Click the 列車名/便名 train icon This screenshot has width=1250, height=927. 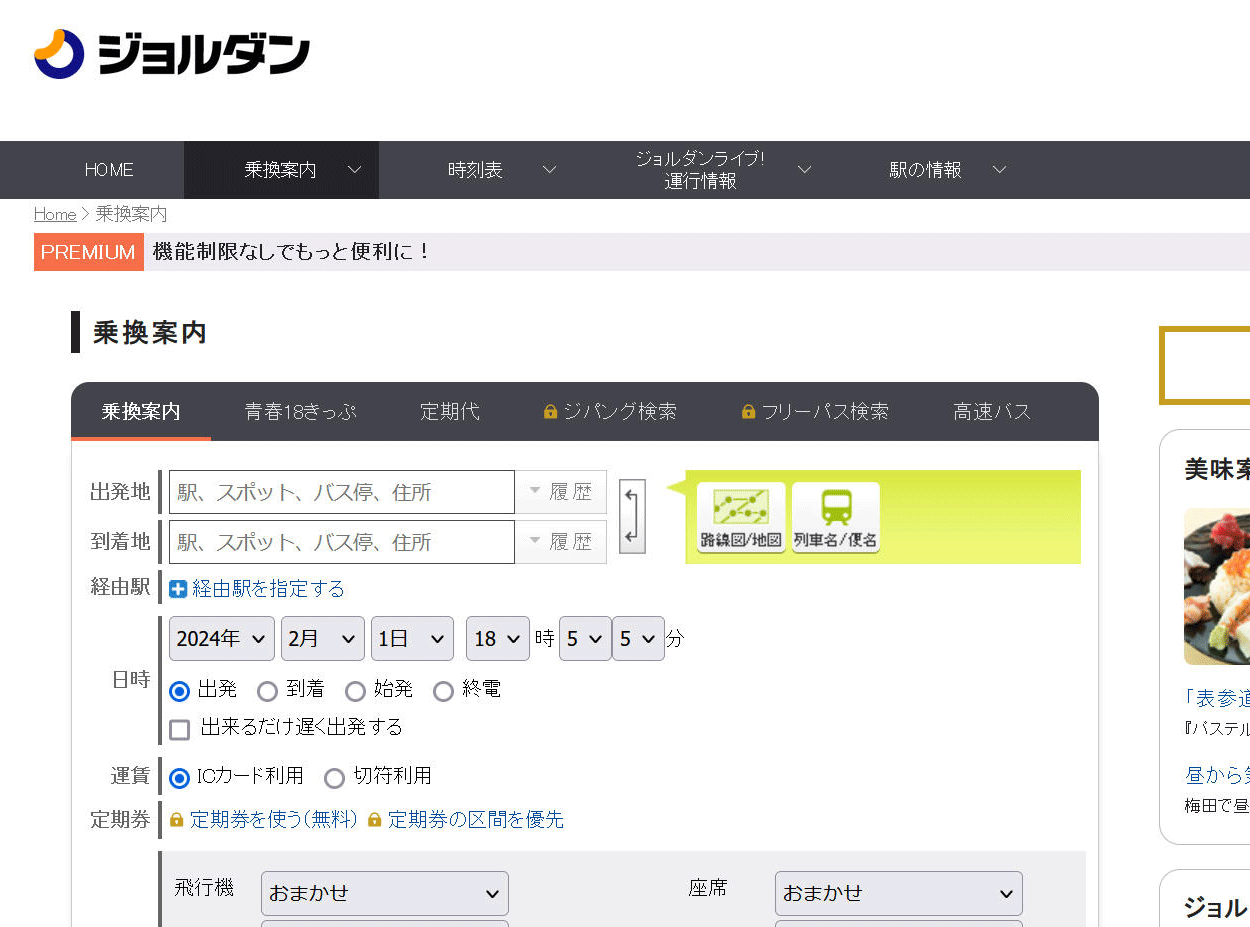[x=835, y=517]
